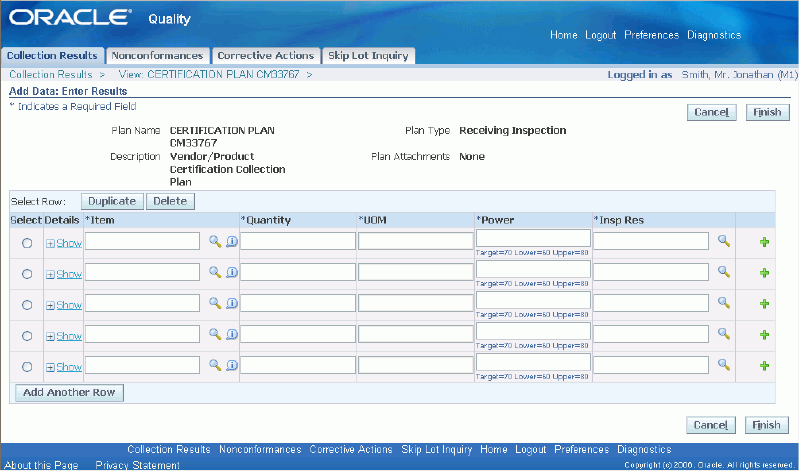Select the third row radio button
799x471 pixels.
(27, 305)
